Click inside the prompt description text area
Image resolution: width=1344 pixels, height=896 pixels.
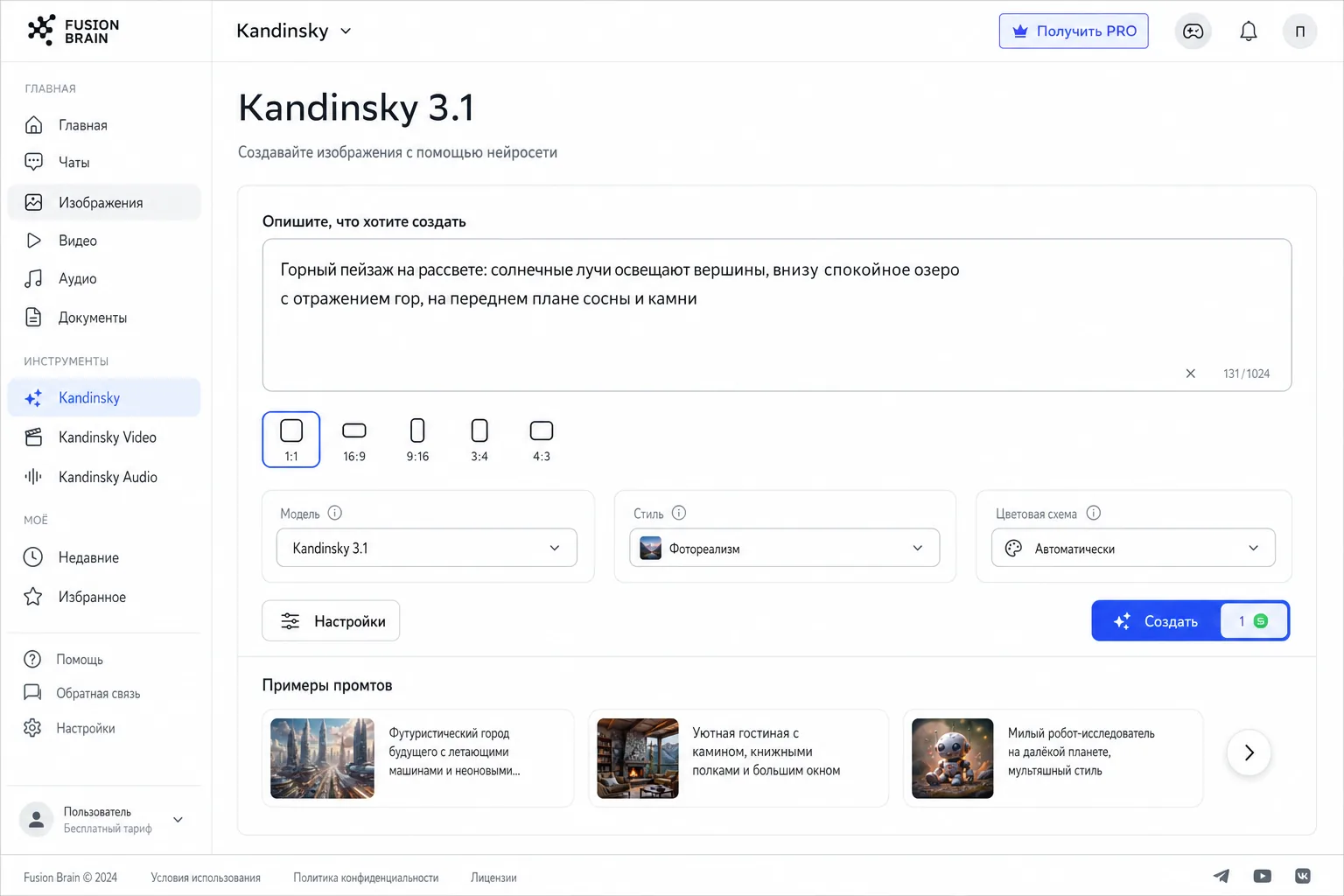pyautogui.click(x=777, y=315)
